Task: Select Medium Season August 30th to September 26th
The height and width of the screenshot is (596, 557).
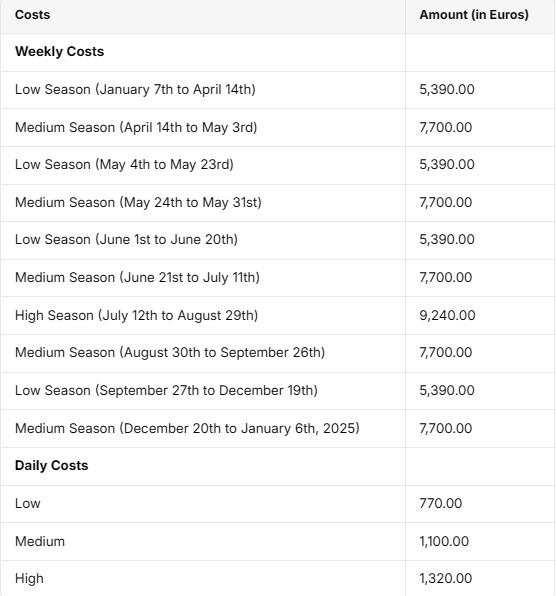Action: (170, 352)
